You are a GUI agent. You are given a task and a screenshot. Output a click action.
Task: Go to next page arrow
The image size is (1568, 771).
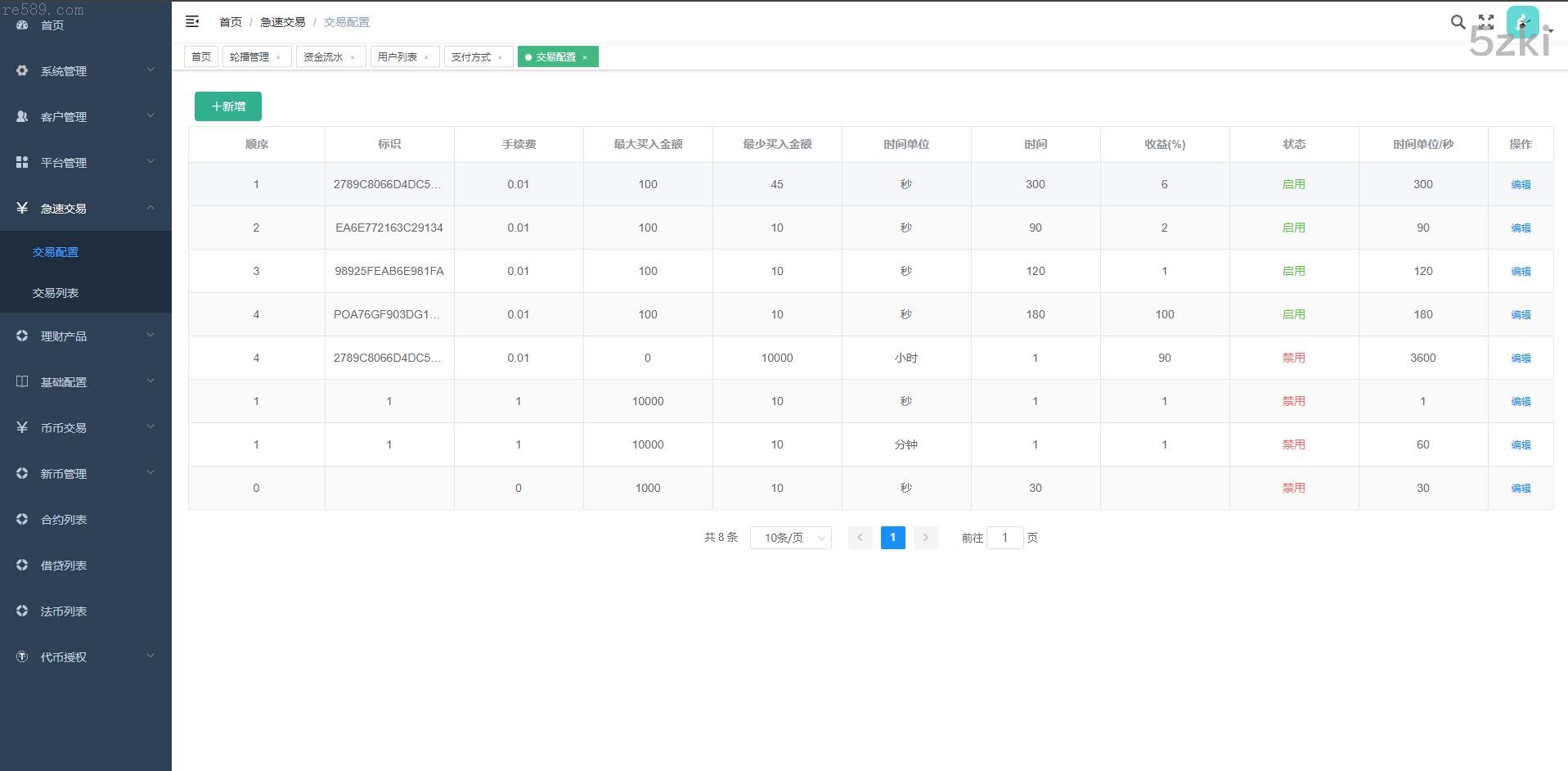point(925,538)
